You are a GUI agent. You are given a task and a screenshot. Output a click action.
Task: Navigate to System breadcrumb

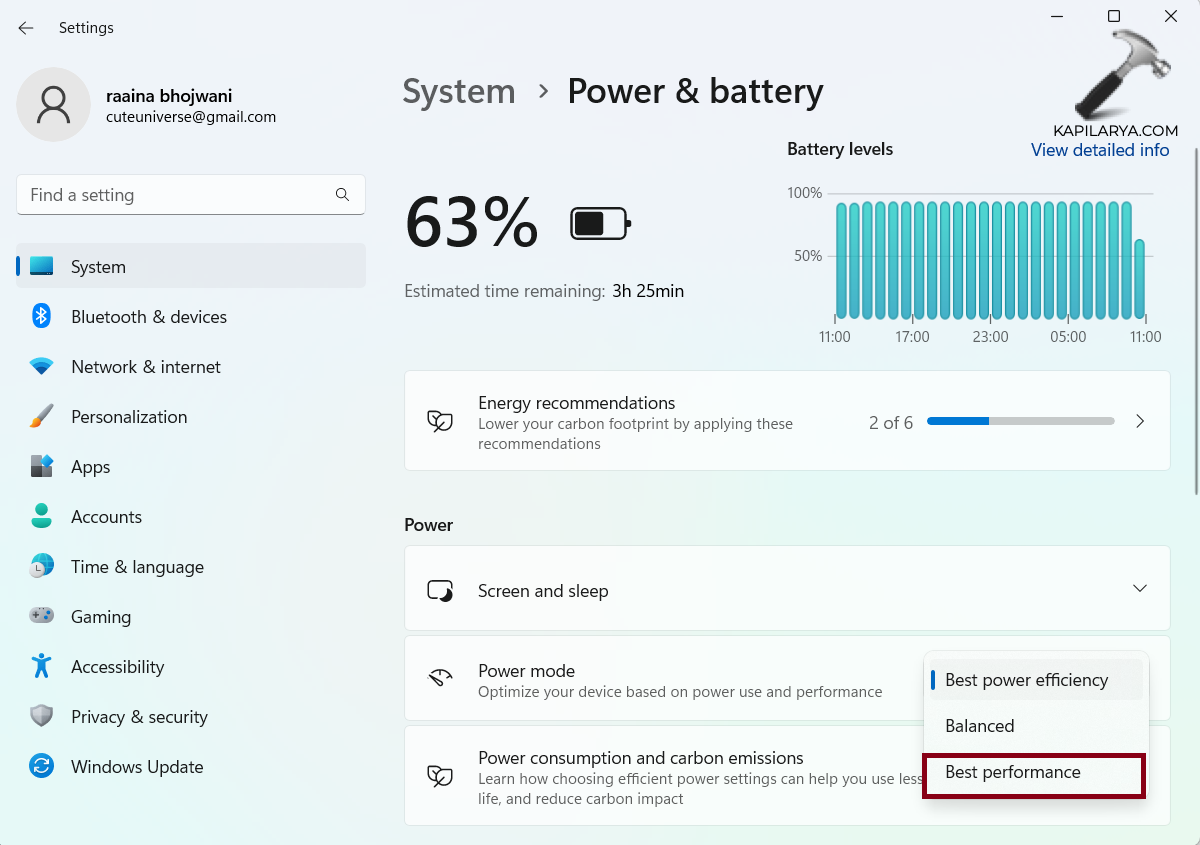[459, 92]
